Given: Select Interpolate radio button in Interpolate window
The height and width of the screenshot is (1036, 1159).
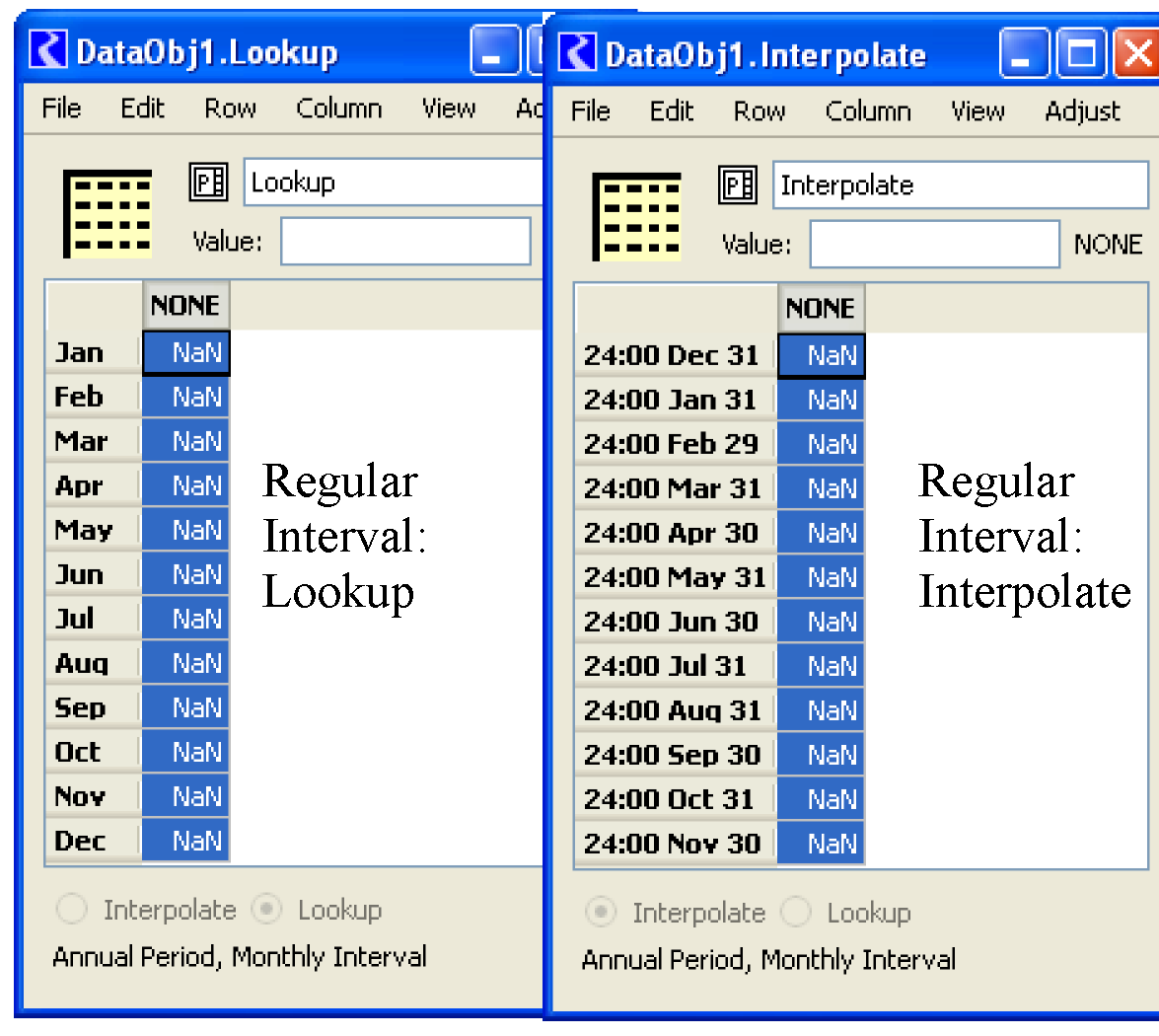Looking at the screenshot, I should 601,913.
